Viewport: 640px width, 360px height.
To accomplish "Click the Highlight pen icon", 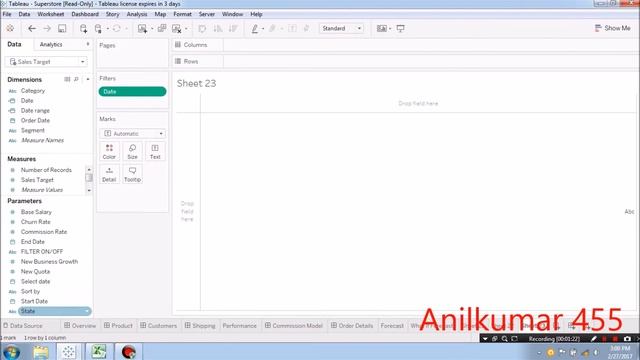I will click(255, 28).
